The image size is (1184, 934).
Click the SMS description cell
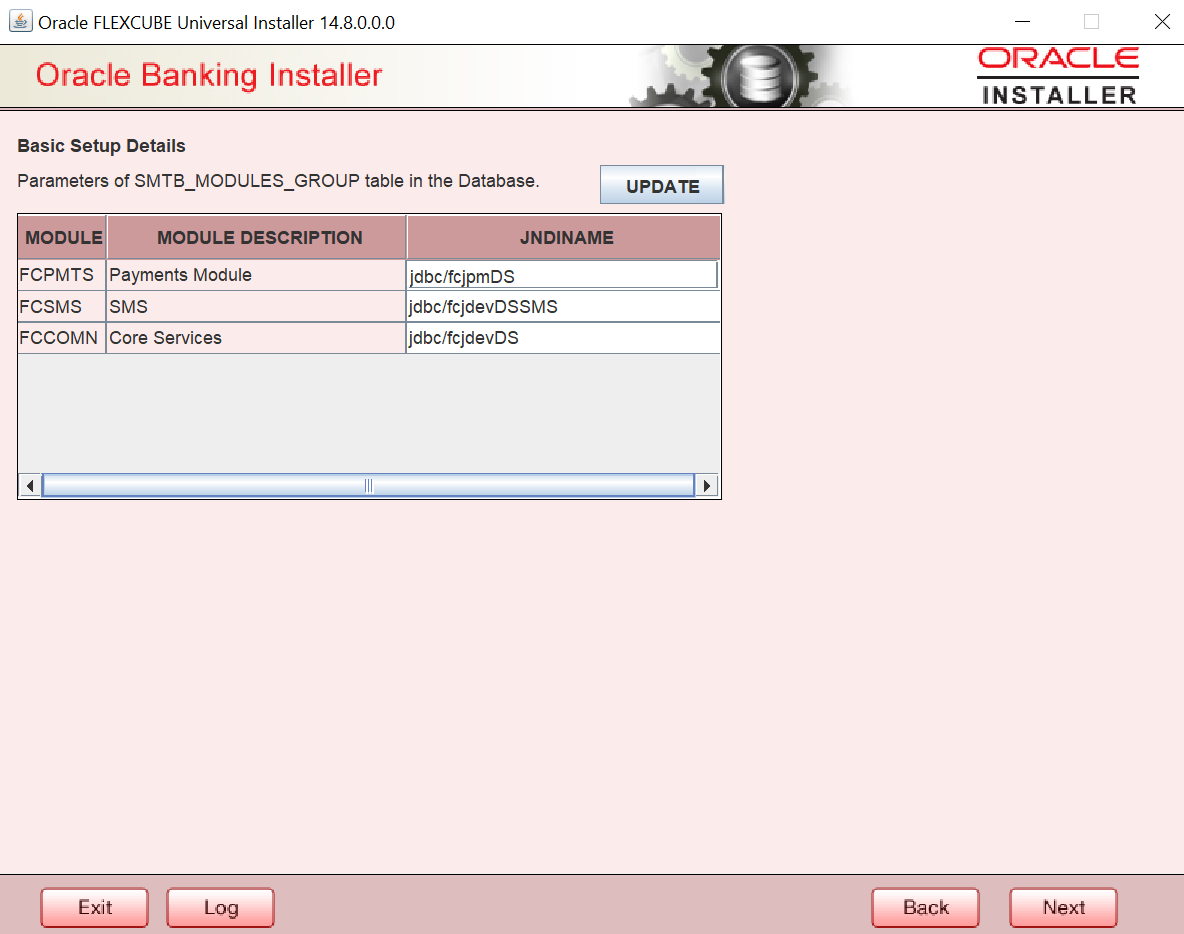[256, 307]
